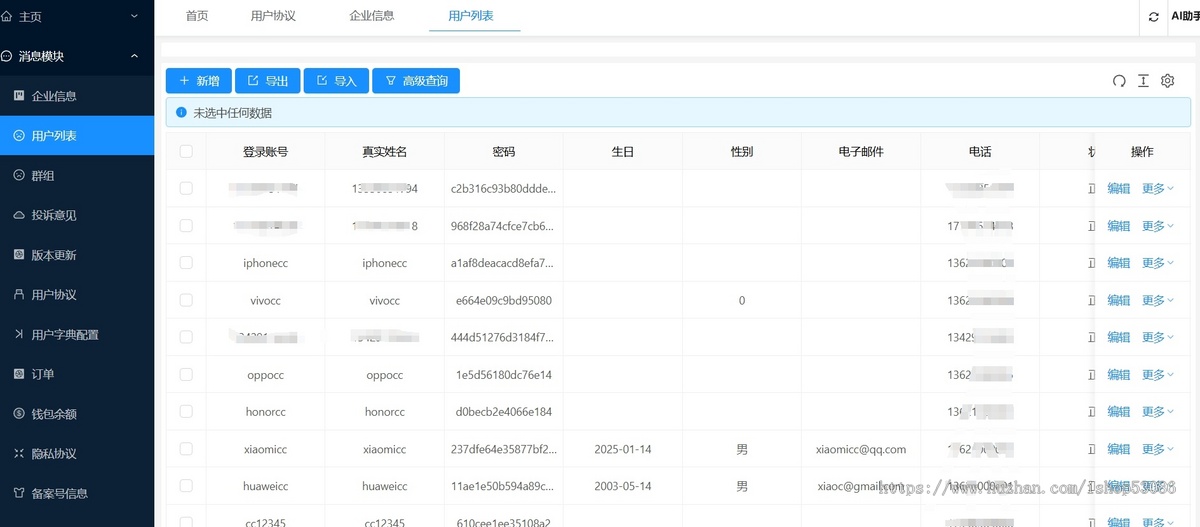This screenshot has height=527, width=1200.
Task: Click the xiaomicc@qq.com email cell
Action: click(861, 449)
